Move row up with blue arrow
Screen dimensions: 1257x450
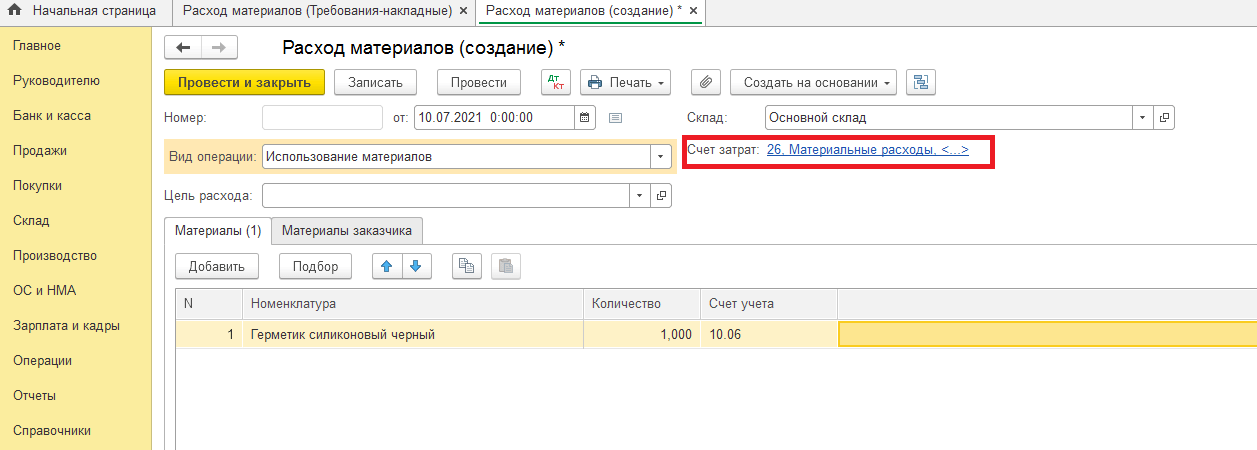pos(387,266)
